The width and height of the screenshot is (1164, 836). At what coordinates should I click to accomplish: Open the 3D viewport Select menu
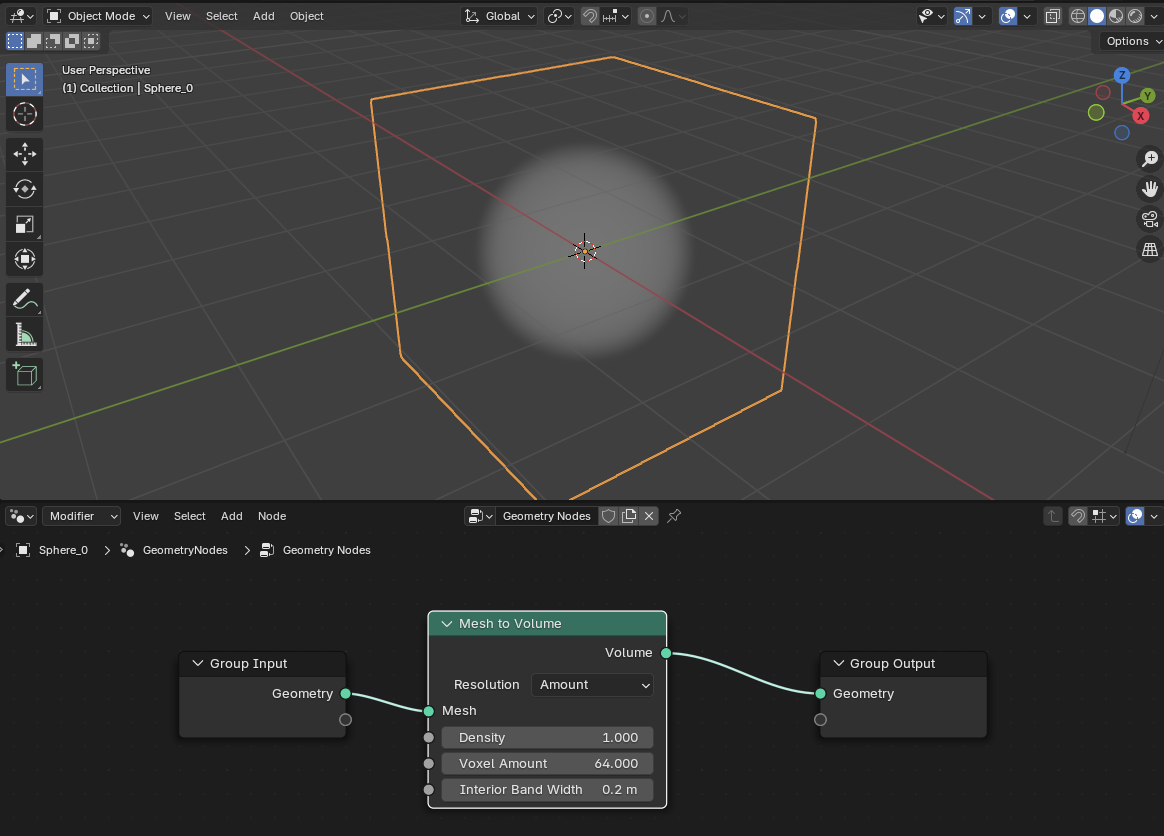tap(221, 16)
